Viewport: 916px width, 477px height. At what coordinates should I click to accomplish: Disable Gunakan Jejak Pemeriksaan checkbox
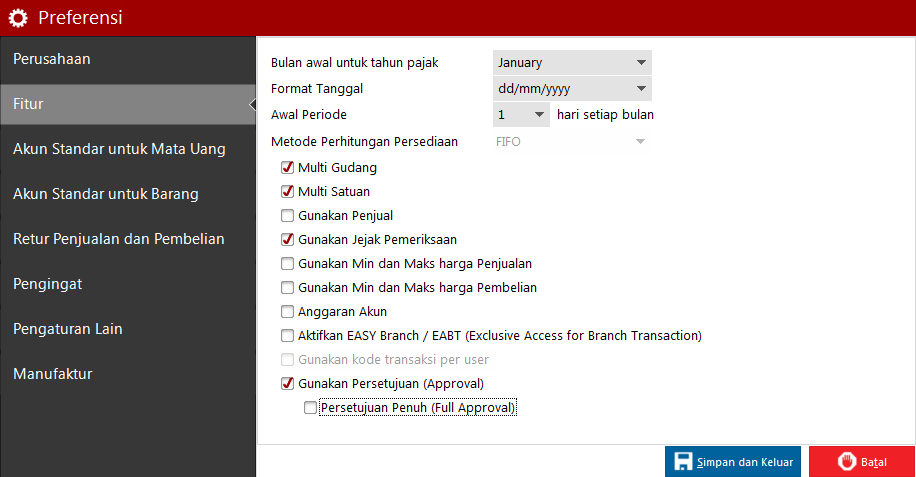[x=288, y=240]
